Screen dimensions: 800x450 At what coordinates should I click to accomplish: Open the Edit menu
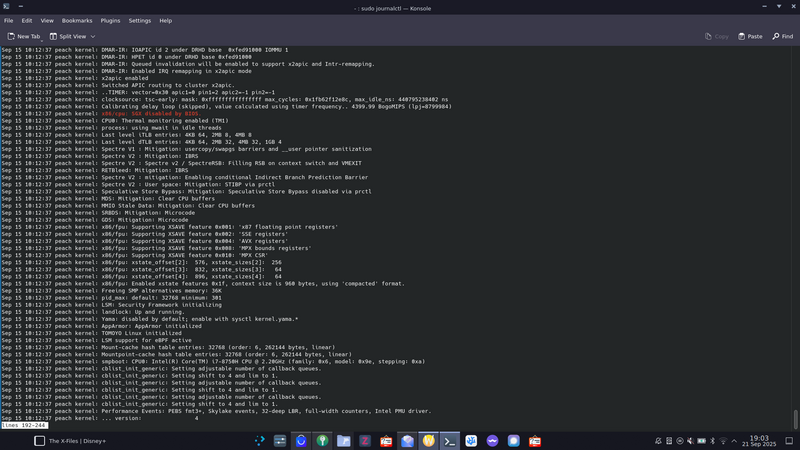pos(27,20)
